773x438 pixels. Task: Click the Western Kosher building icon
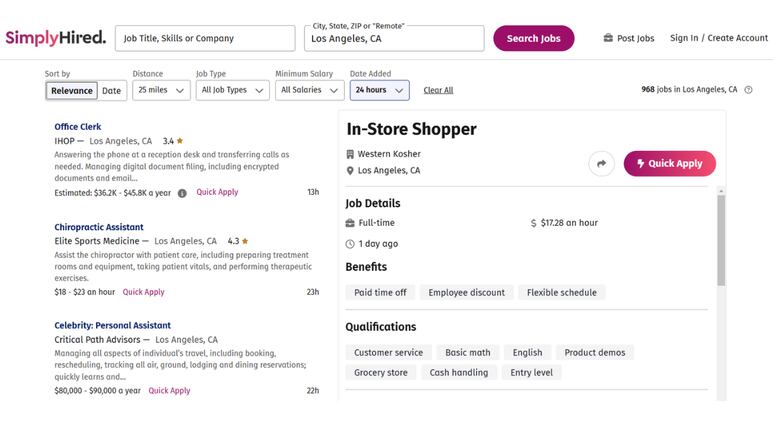coord(350,154)
